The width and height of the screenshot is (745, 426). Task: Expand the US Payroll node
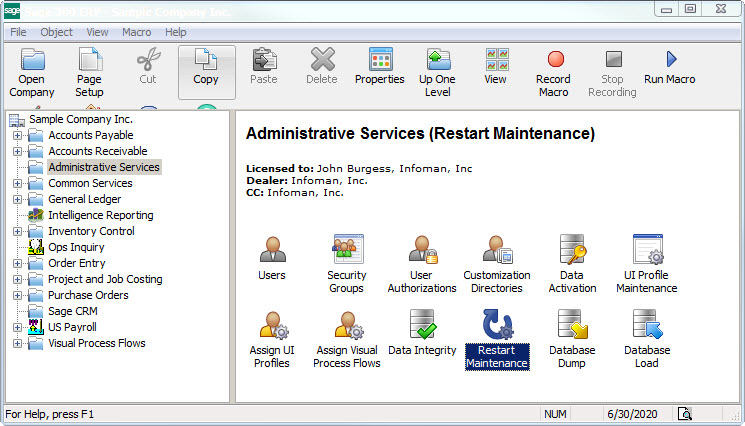pyautogui.click(x=18, y=327)
